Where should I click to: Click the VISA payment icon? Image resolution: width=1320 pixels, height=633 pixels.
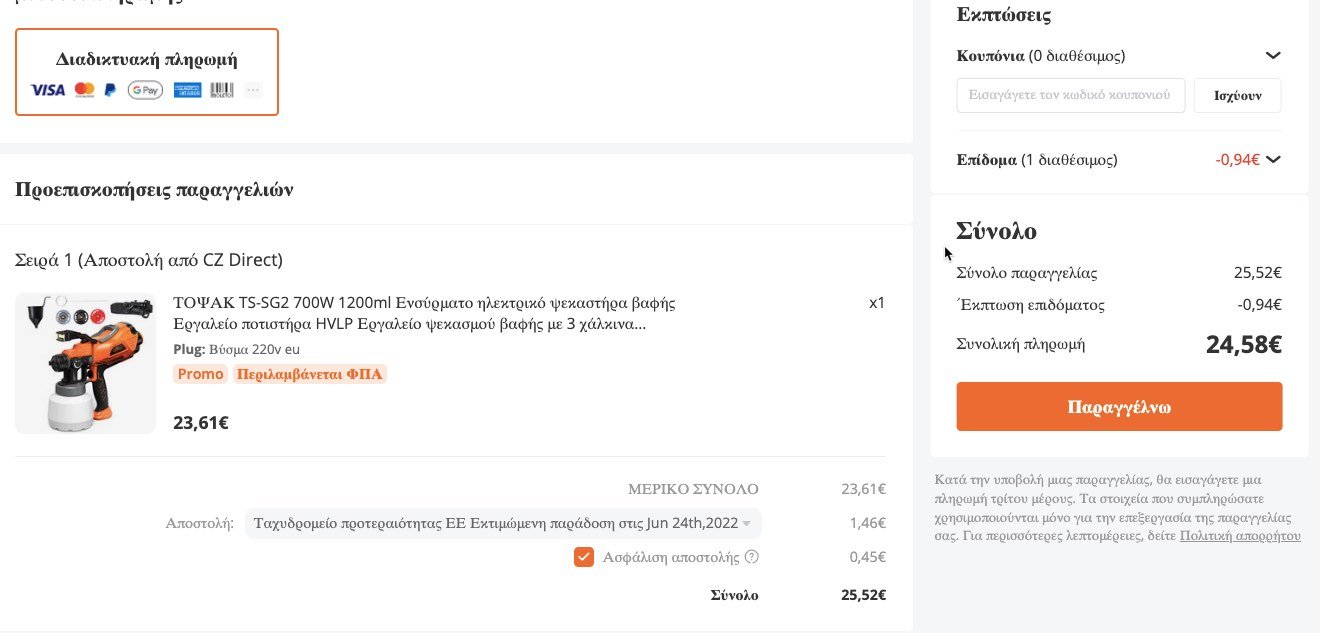(48, 90)
